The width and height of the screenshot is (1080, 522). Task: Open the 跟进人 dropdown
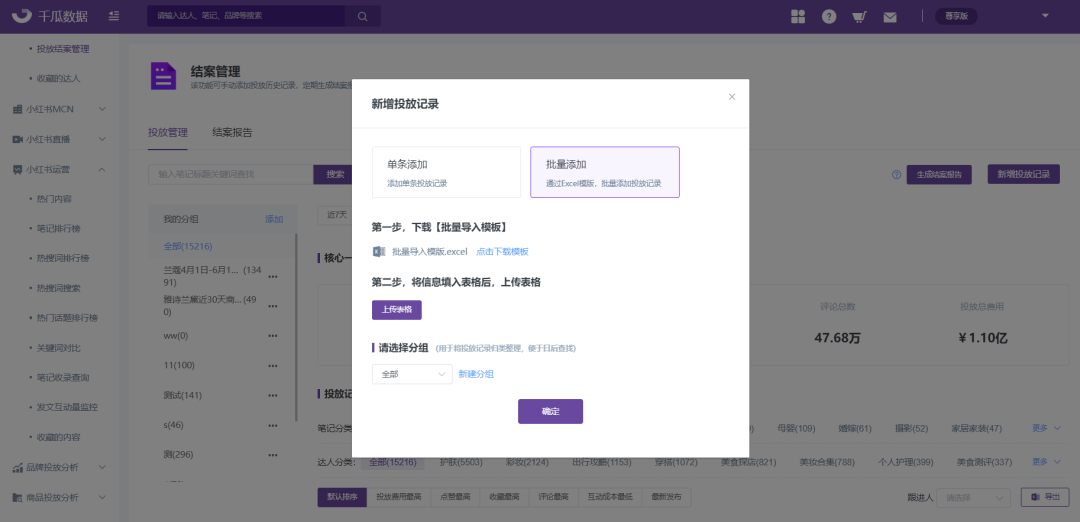click(x=974, y=497)
